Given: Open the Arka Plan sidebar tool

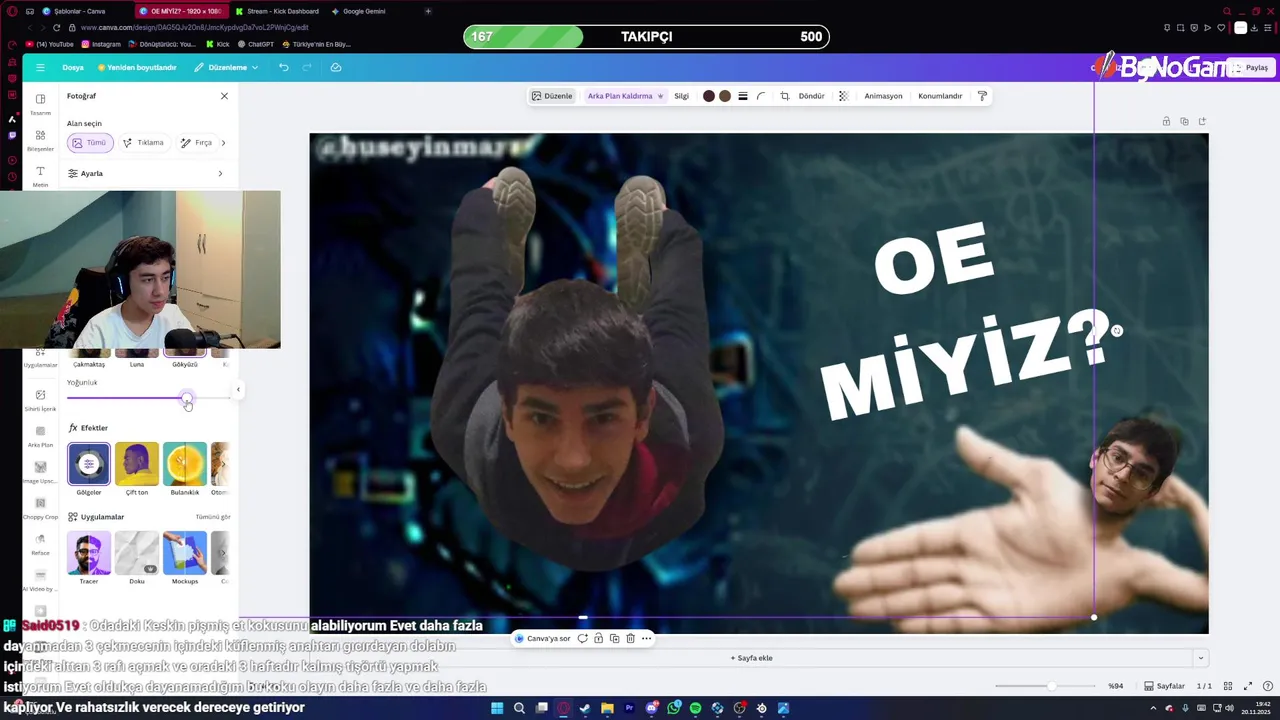Looking at the screenshot, I should pyautogui.click(x=40, y=436).
